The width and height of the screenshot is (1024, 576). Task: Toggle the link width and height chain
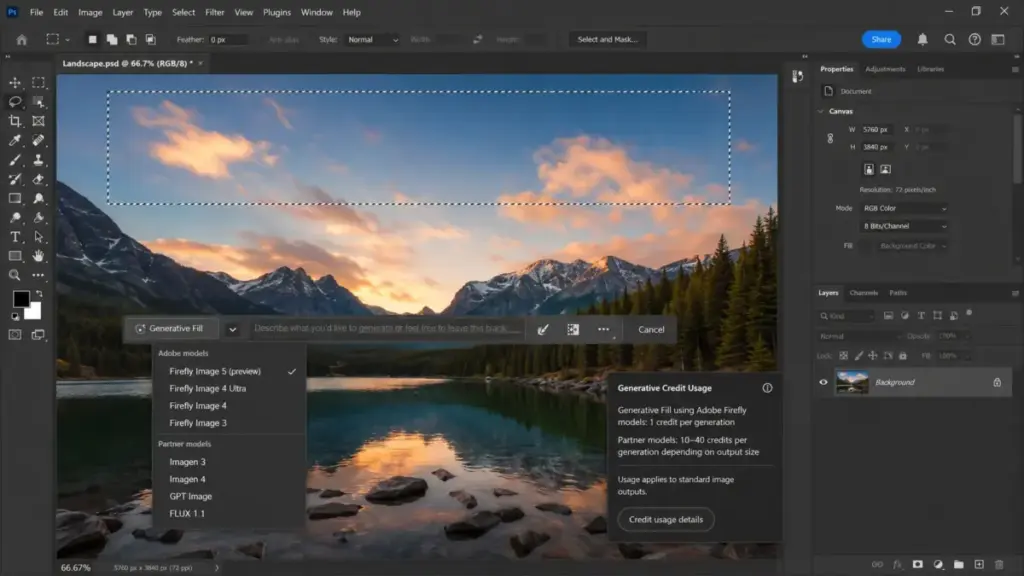[x=830, y=138]
